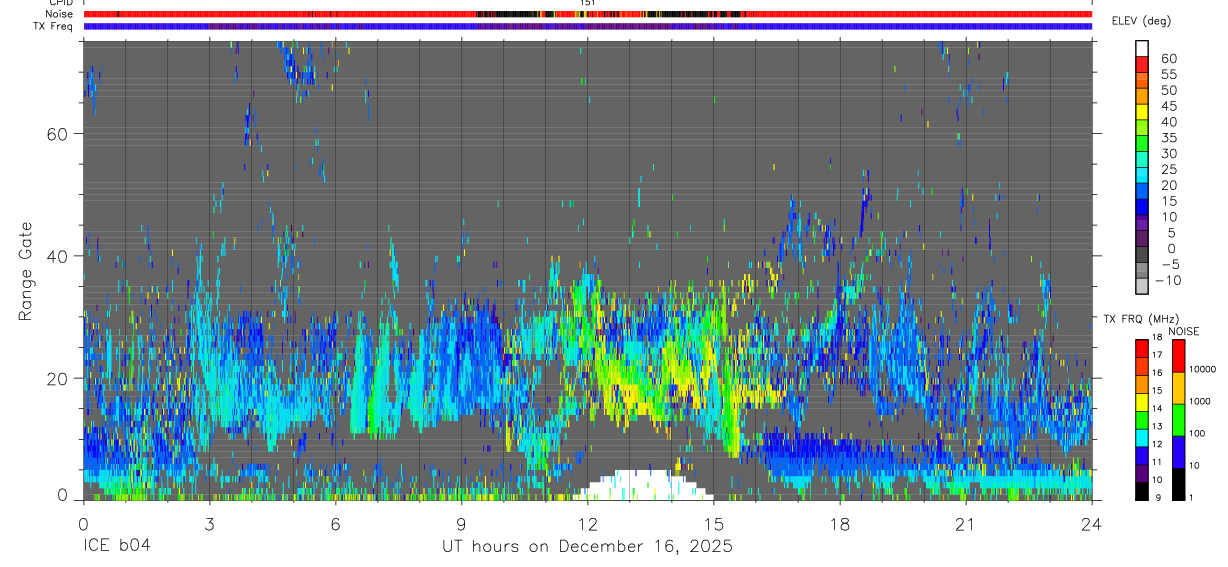1228x567 pixels.
Task: Click the '6' tick on the UT hours axis
Action: point(335,523)
